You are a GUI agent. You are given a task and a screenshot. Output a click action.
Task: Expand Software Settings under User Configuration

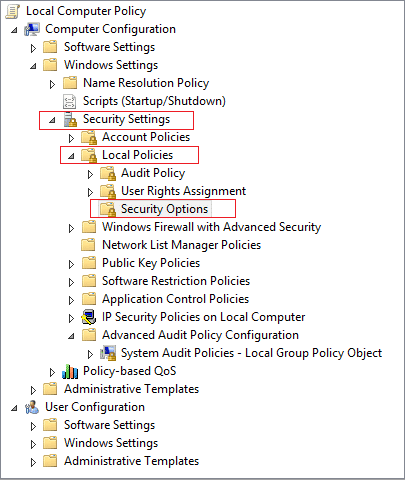pyautogui.click(x=33, y=426)
